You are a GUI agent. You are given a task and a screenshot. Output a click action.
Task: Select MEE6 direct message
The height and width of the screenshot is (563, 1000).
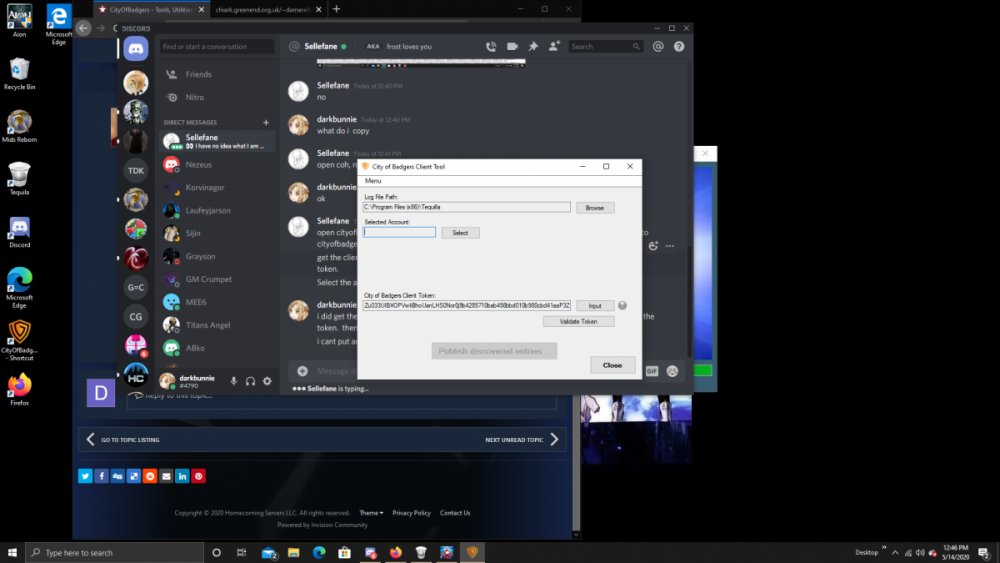(217, 302)
